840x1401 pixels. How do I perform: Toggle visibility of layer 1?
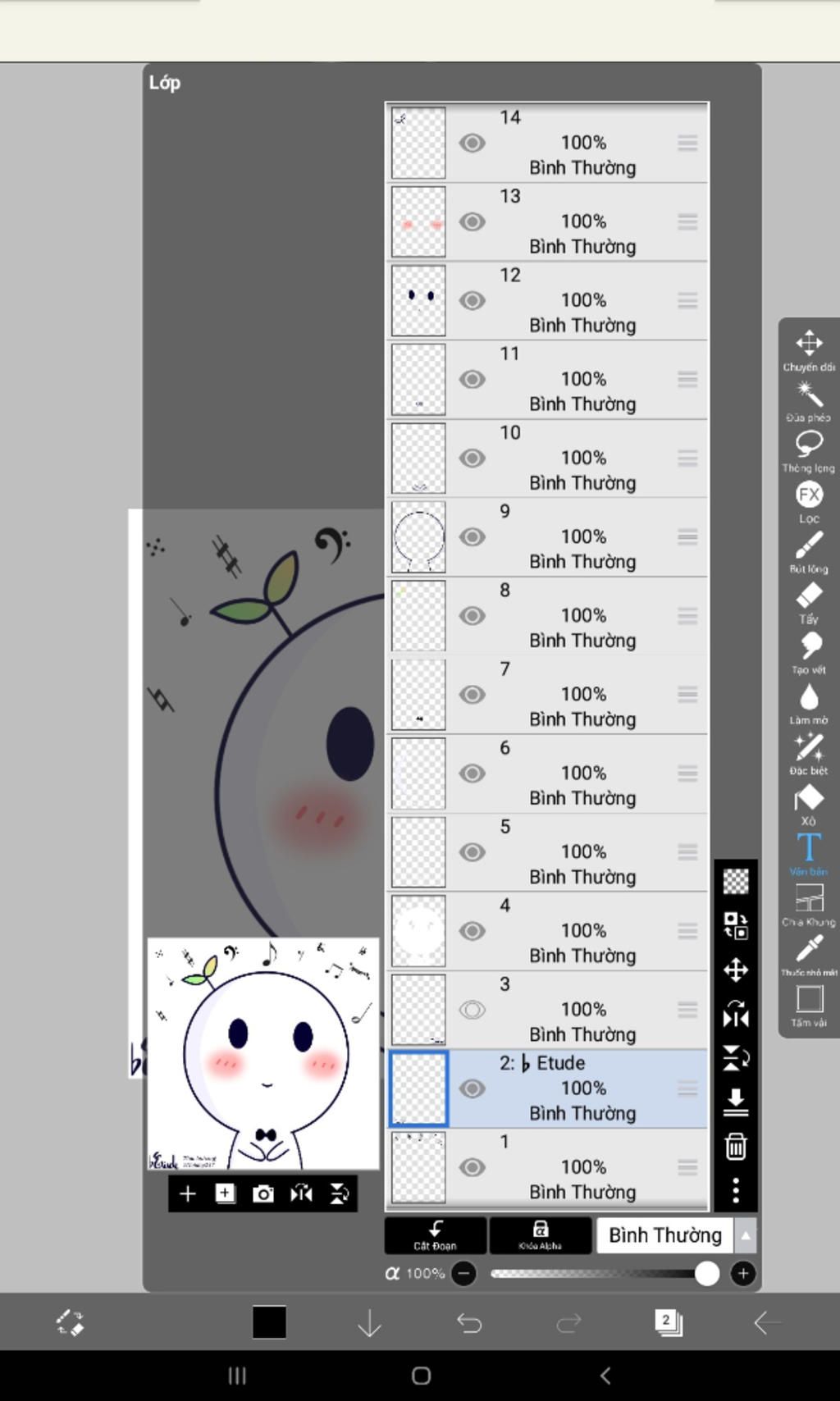[x=472, y=1167]
